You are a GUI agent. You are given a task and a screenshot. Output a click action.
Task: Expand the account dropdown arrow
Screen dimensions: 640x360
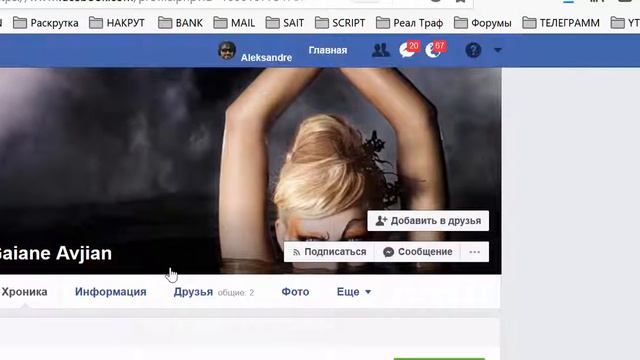tap(498, 50)
